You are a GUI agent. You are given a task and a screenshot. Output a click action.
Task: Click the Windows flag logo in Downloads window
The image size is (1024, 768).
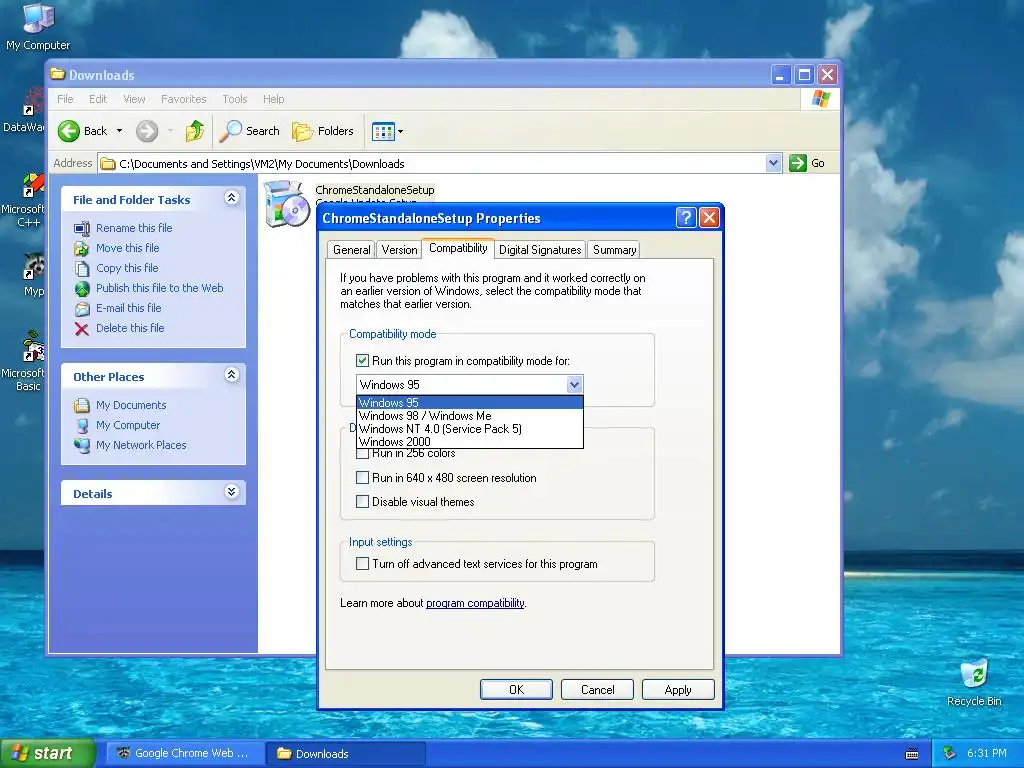[820, 99]
